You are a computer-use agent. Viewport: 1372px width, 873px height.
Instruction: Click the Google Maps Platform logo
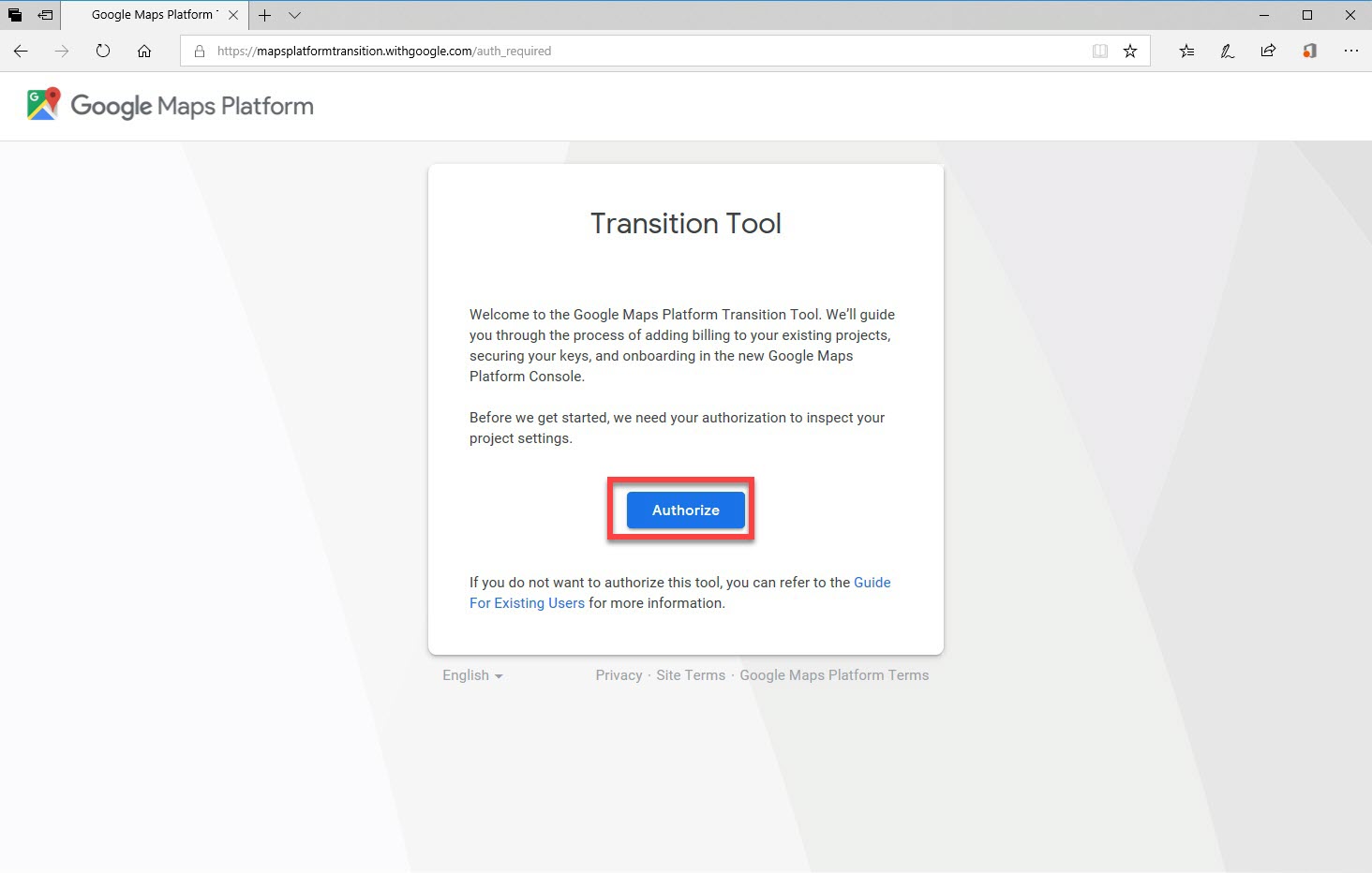[x=170, y=105]
